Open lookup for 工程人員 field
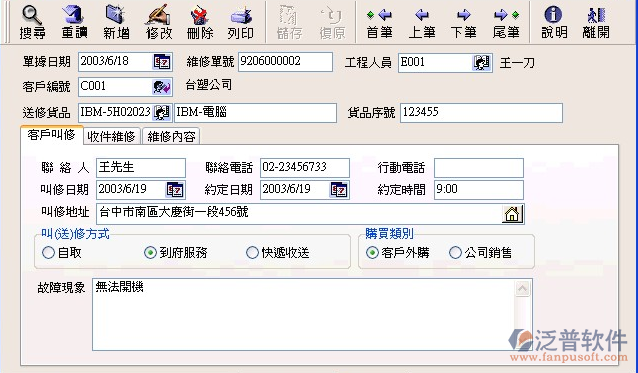638x373 pixels. [481, 63]
